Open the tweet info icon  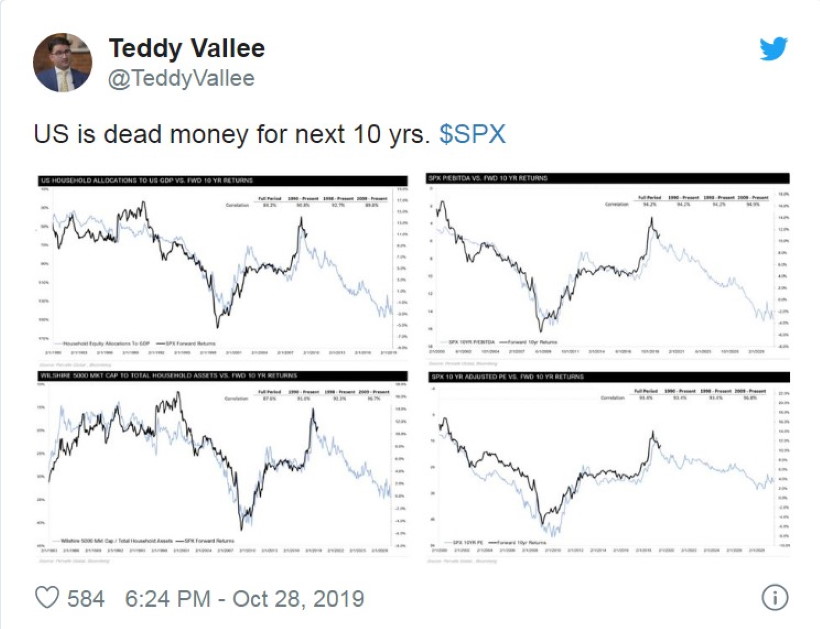pos(774,598)
